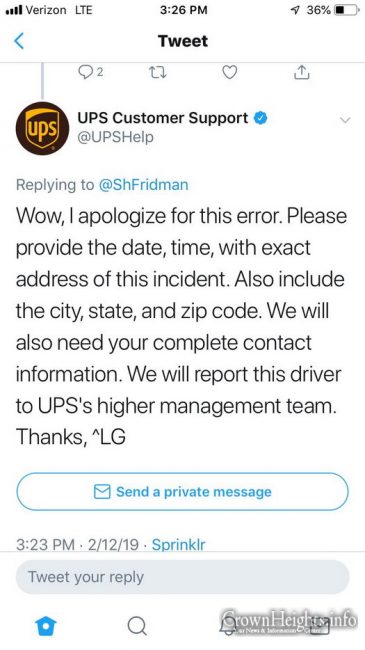
Task: Tap the envelope icon in message button
Action: coord(102,492)
